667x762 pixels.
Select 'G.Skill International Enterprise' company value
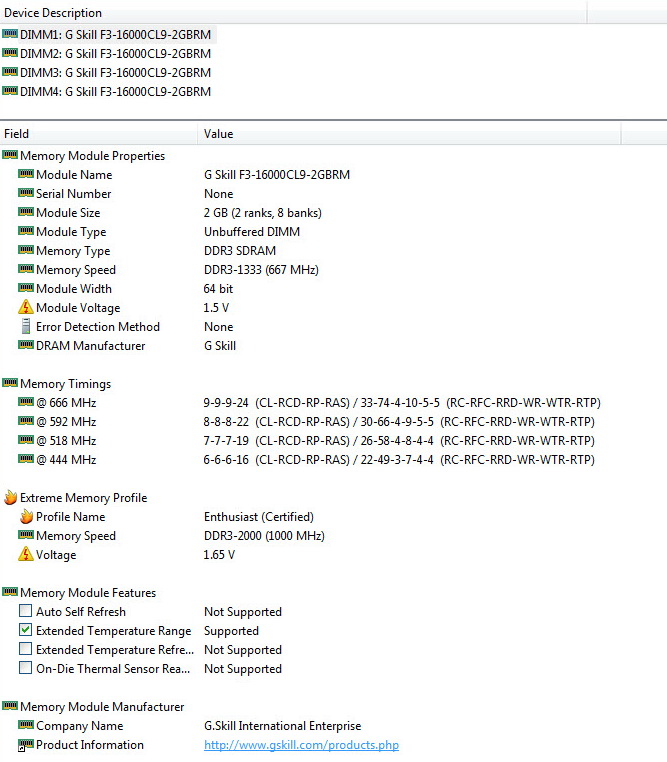point(283,726)
